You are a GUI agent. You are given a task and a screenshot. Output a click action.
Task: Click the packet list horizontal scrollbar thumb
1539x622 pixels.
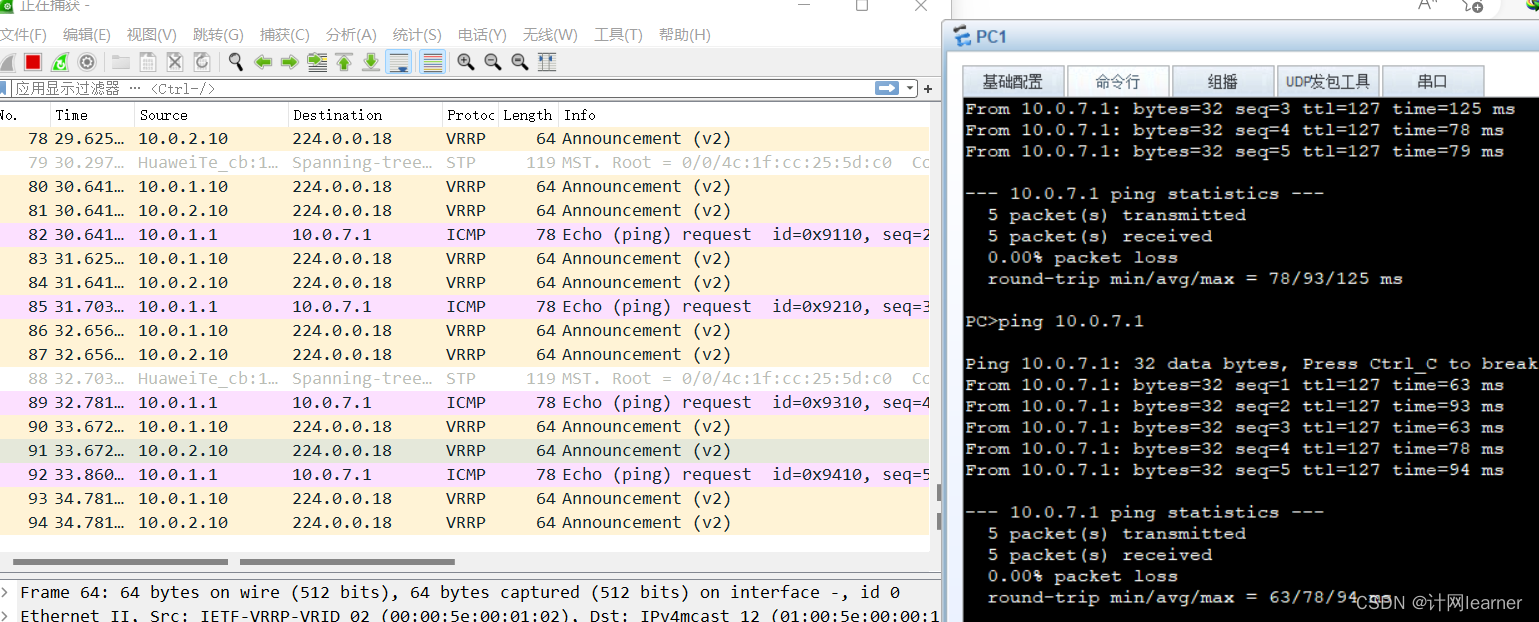click(x=120, y=562)
